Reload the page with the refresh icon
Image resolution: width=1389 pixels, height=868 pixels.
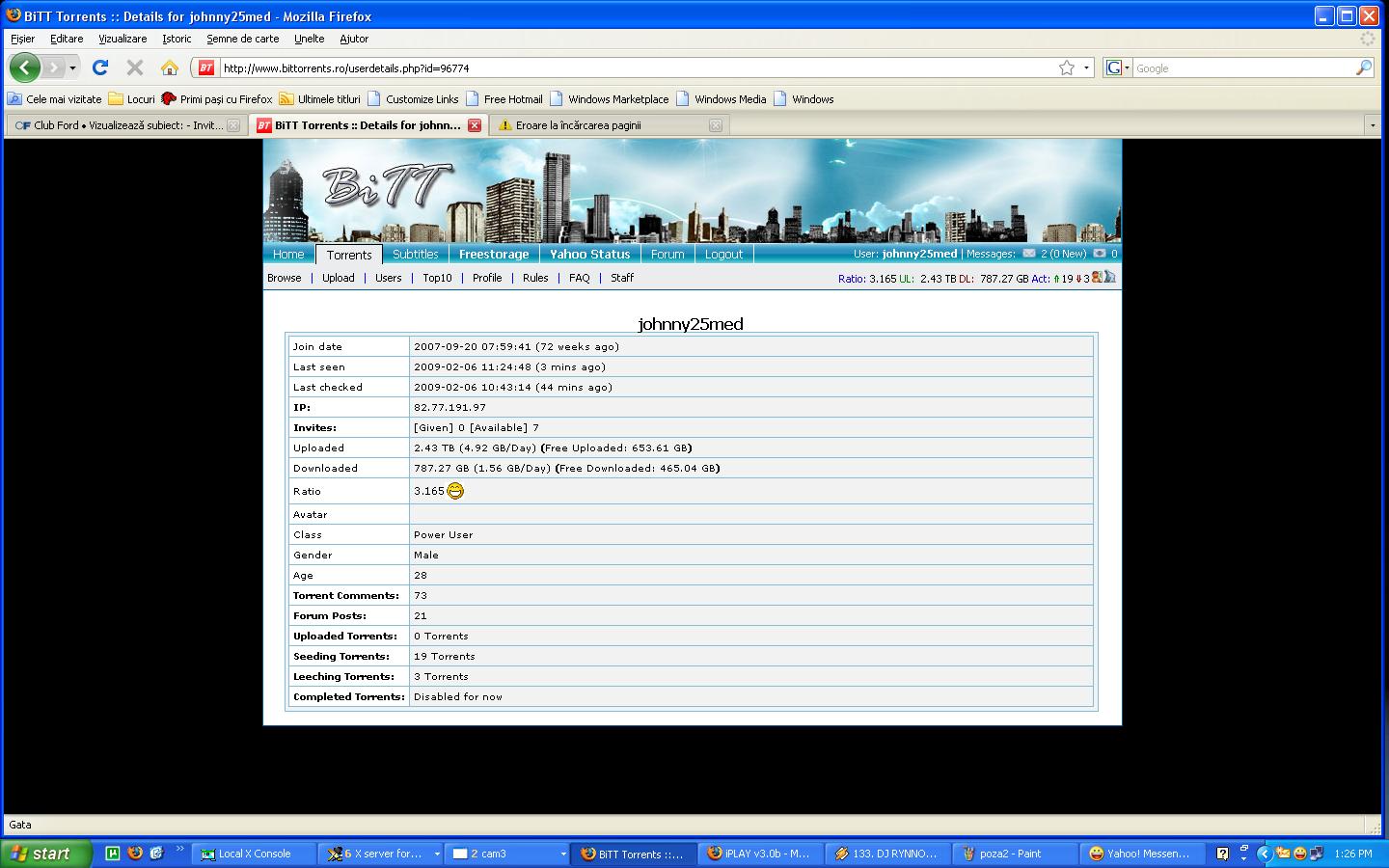[x=100, y=68]
